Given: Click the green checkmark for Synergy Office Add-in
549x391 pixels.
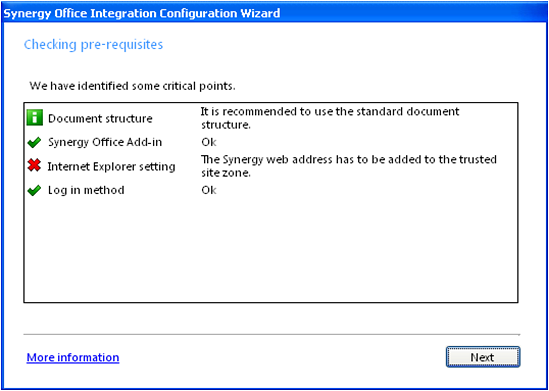Looking at the screenshot, I should [x=34, y=143].
